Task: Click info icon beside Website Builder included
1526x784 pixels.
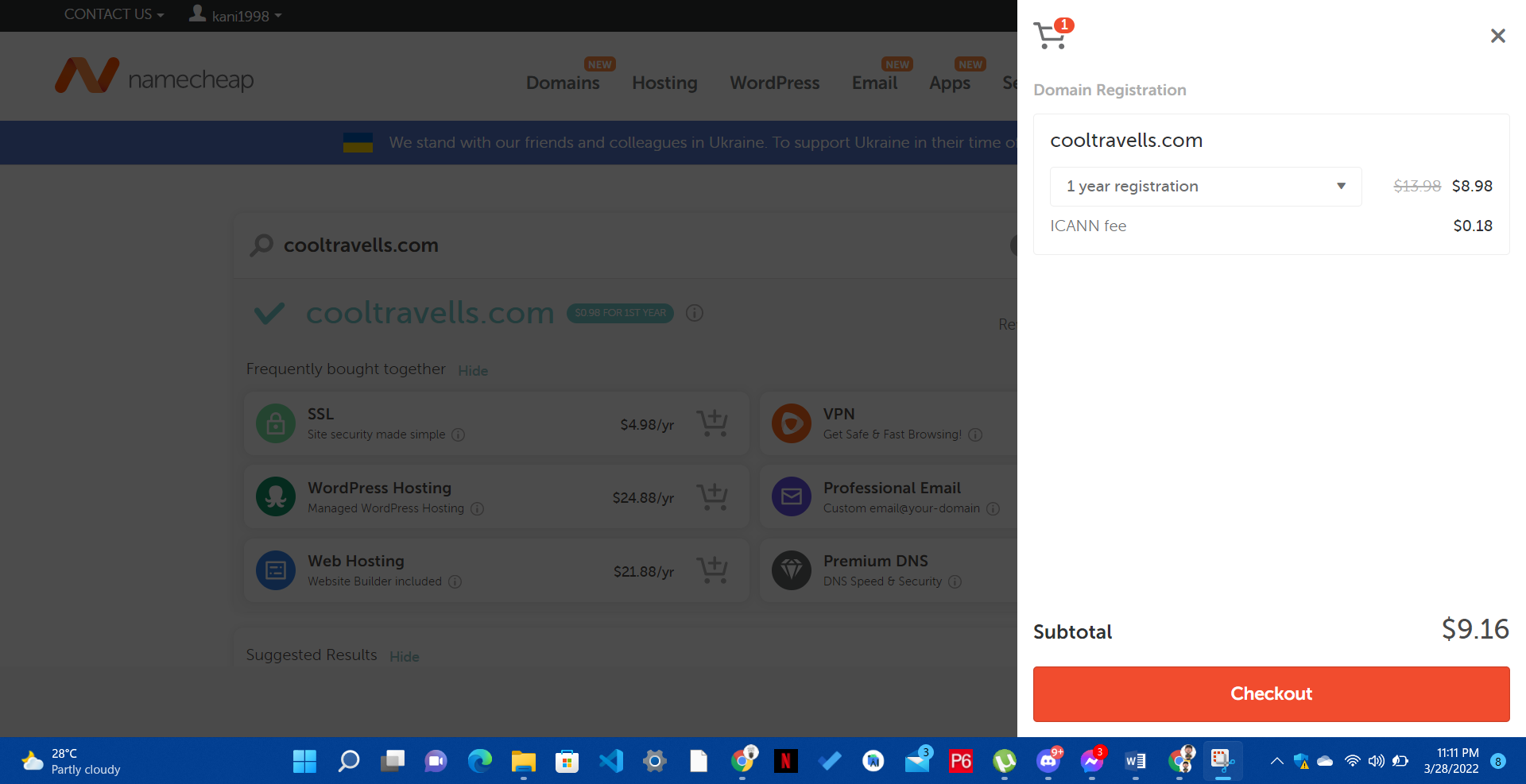Action: [x=455, y=581]
